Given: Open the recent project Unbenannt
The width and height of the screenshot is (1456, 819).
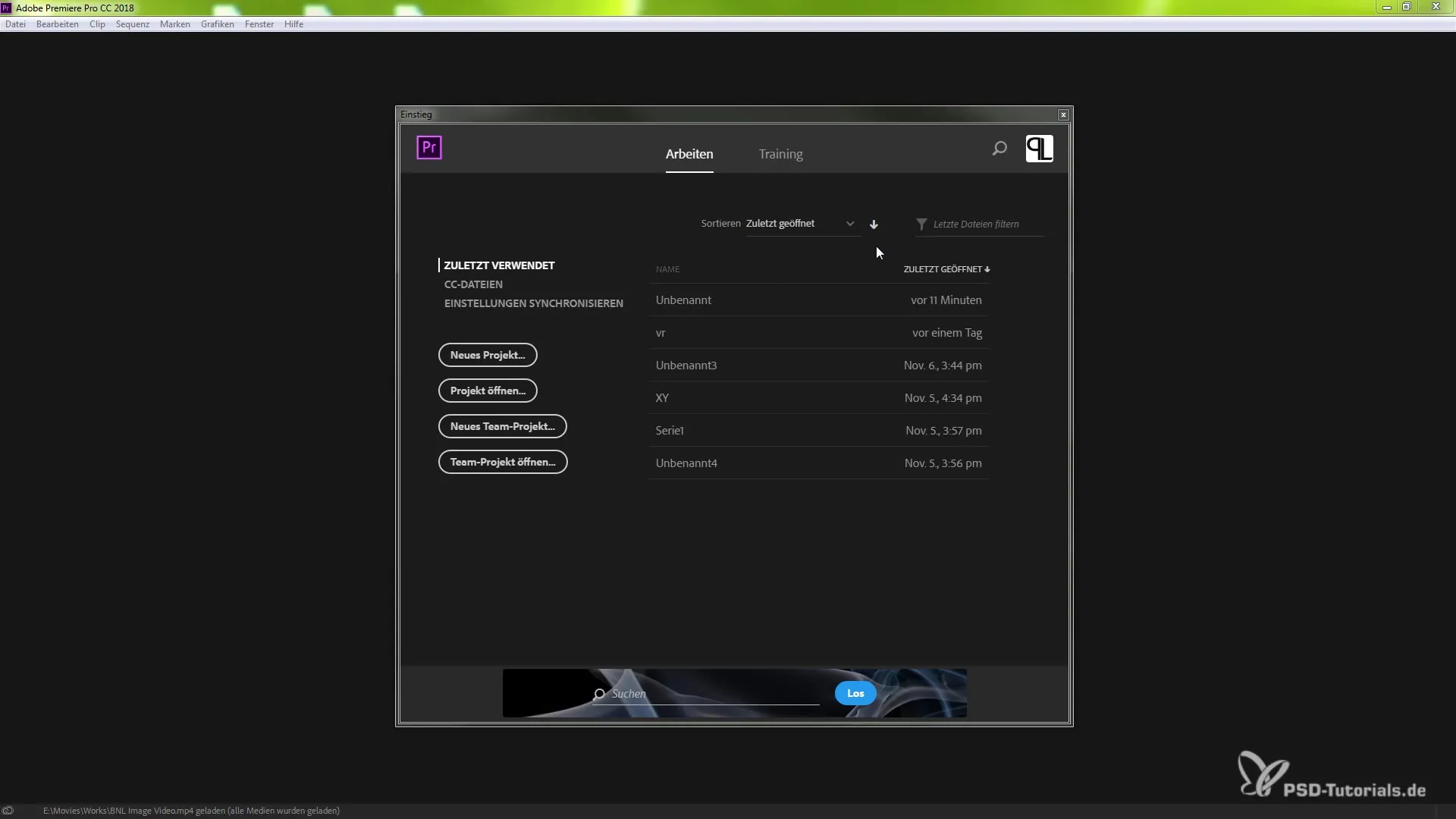Looking at the screenshot, I should point(818,300).
